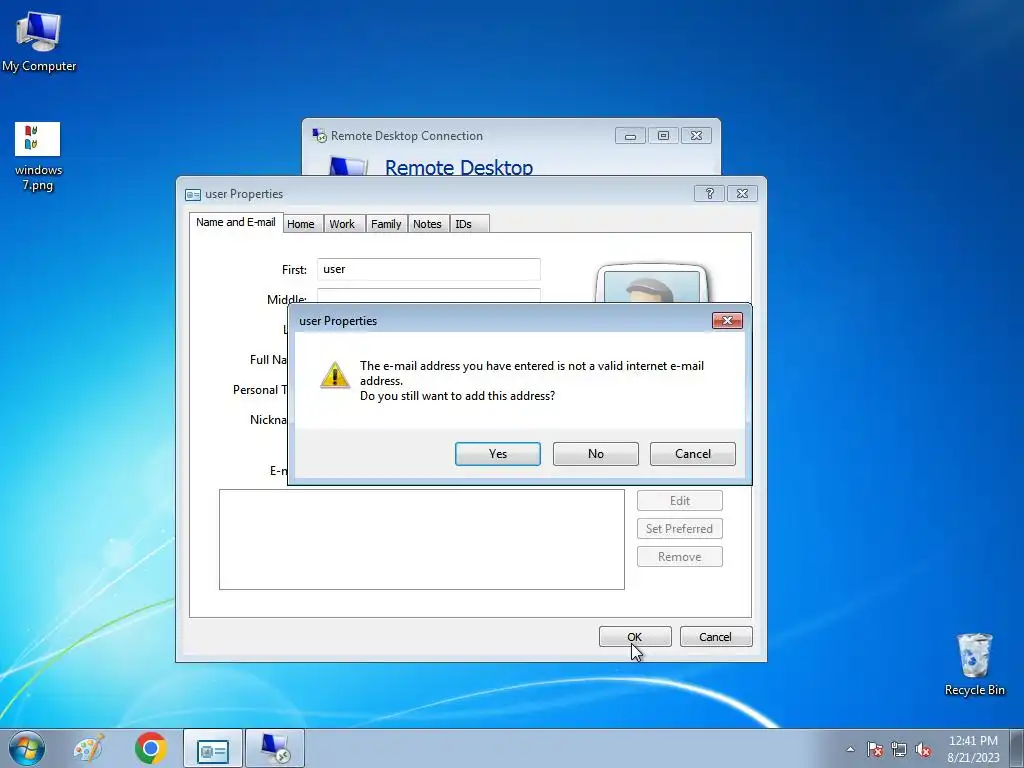Image resolution: width=1024 pixels, height=768 pixels.
Task: Launch Google Chrome from the taskbar
Action: pyautogui.click(x=151, y=748)
